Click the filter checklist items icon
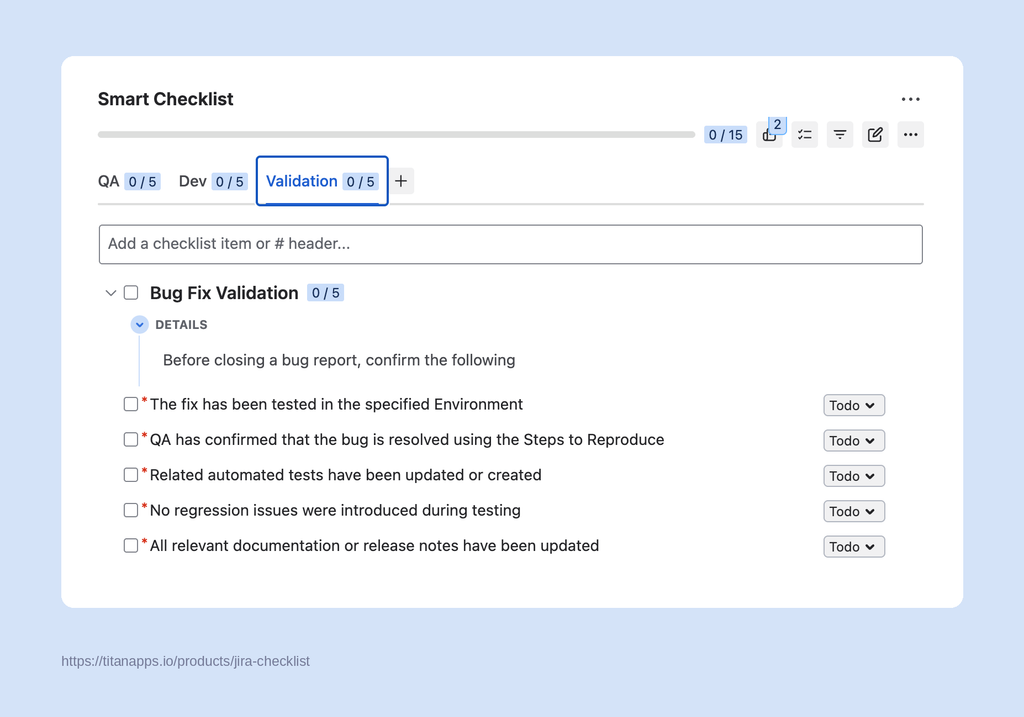The image size is (1024, 717). 840,135
